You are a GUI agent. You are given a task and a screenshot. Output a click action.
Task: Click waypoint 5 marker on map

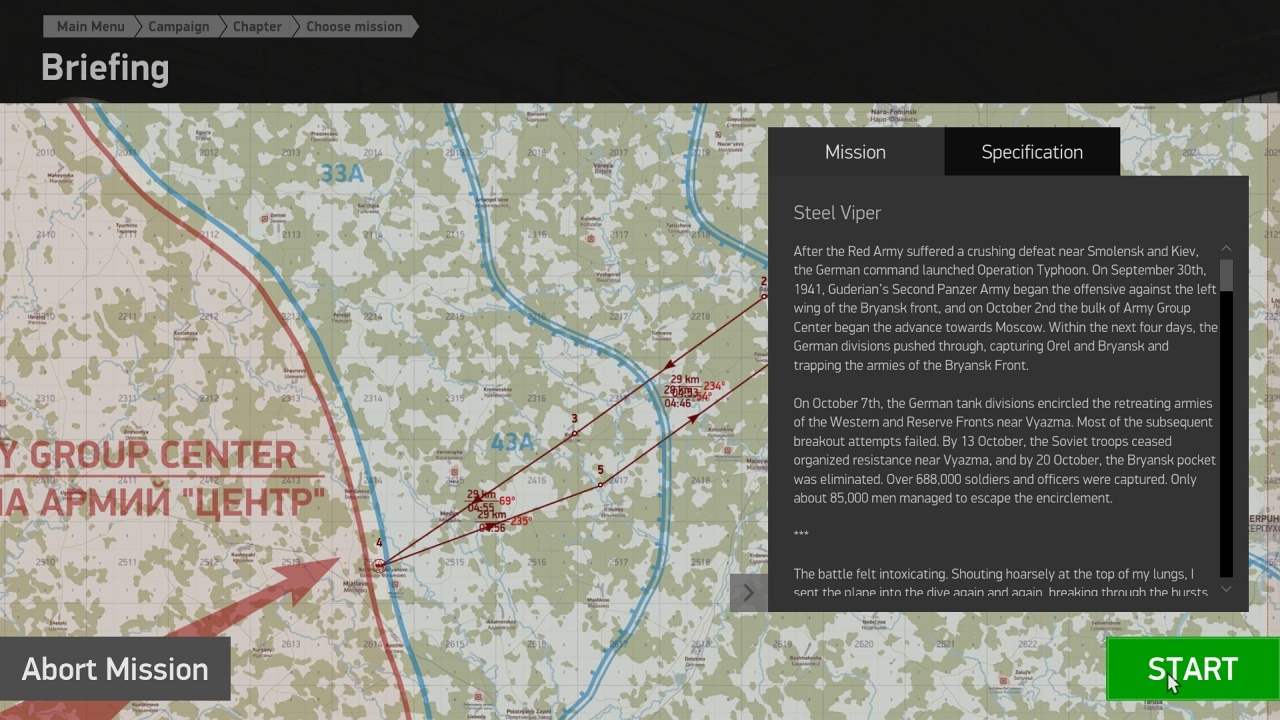point(600,485)
